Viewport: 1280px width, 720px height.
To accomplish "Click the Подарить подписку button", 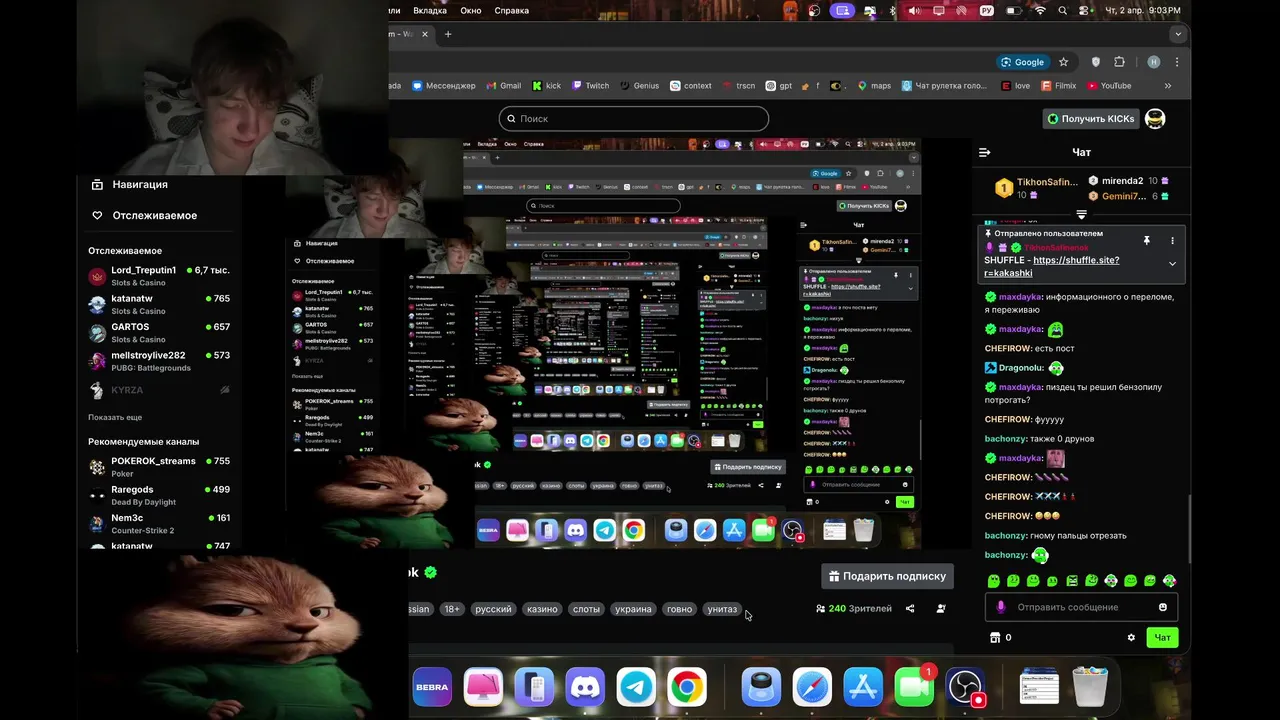I will point(887,576).
